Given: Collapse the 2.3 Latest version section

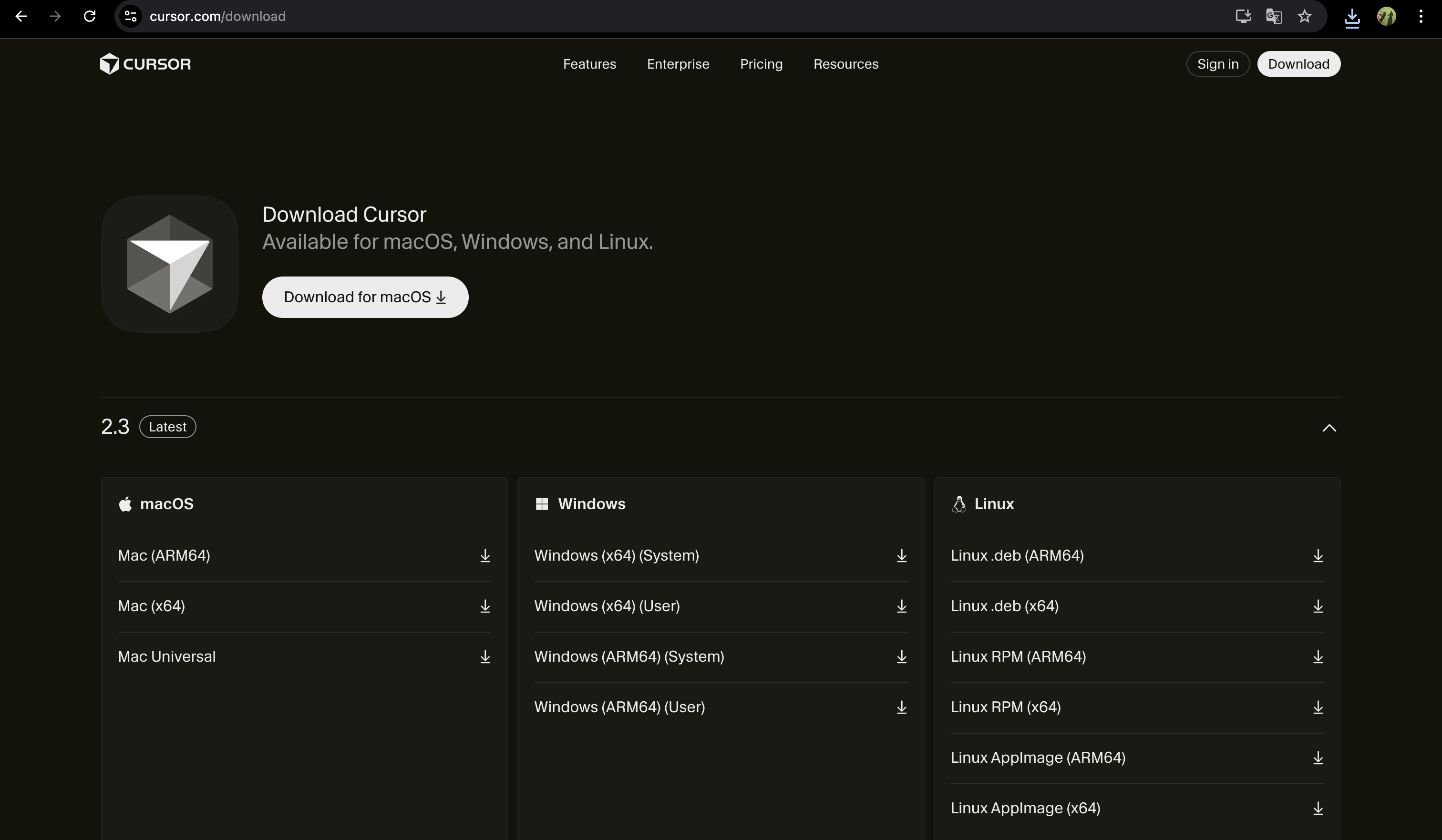Looking at the screenshot, I should point(1329,428).
